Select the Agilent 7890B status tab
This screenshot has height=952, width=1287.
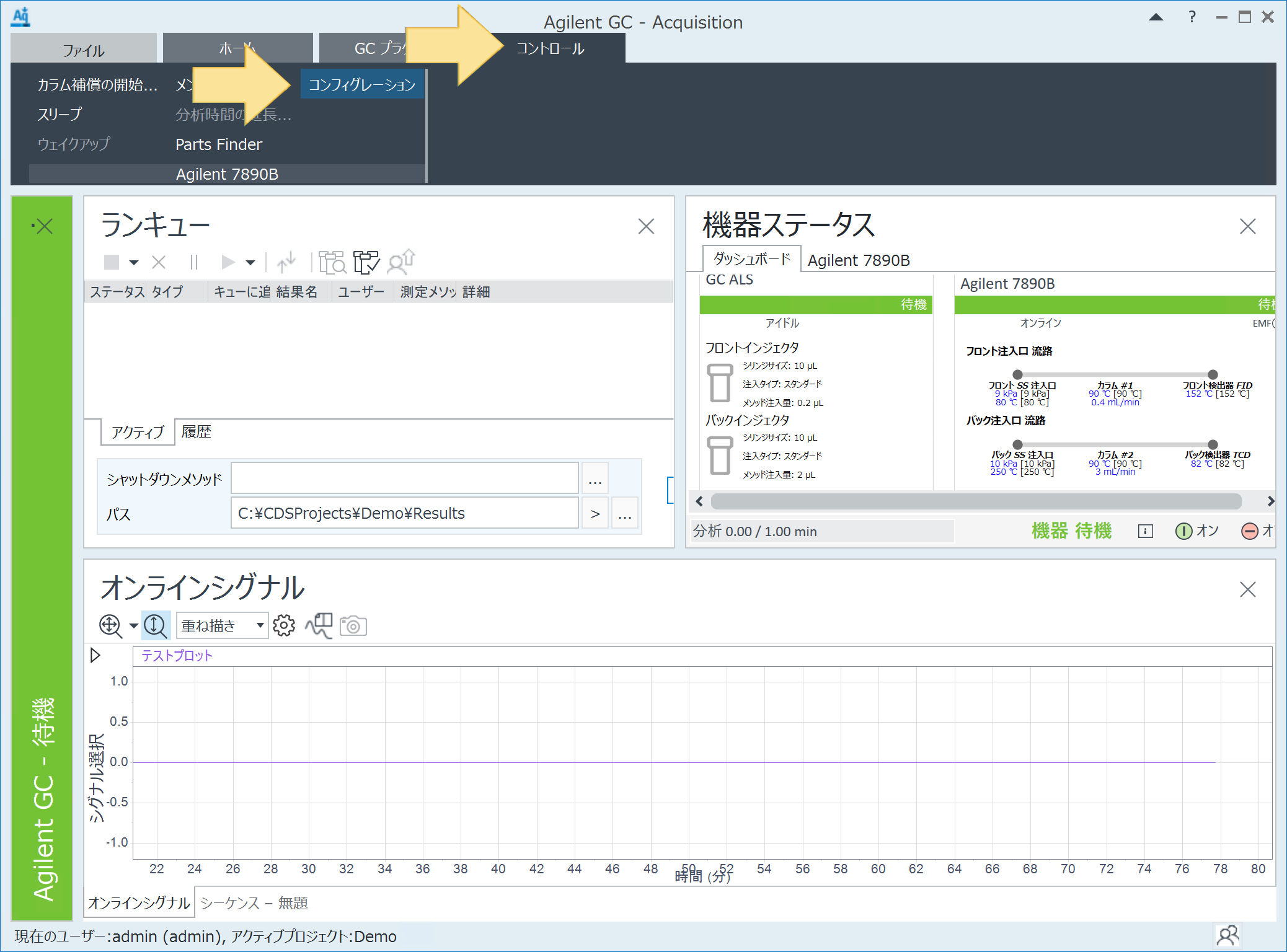tap(859, 260)
